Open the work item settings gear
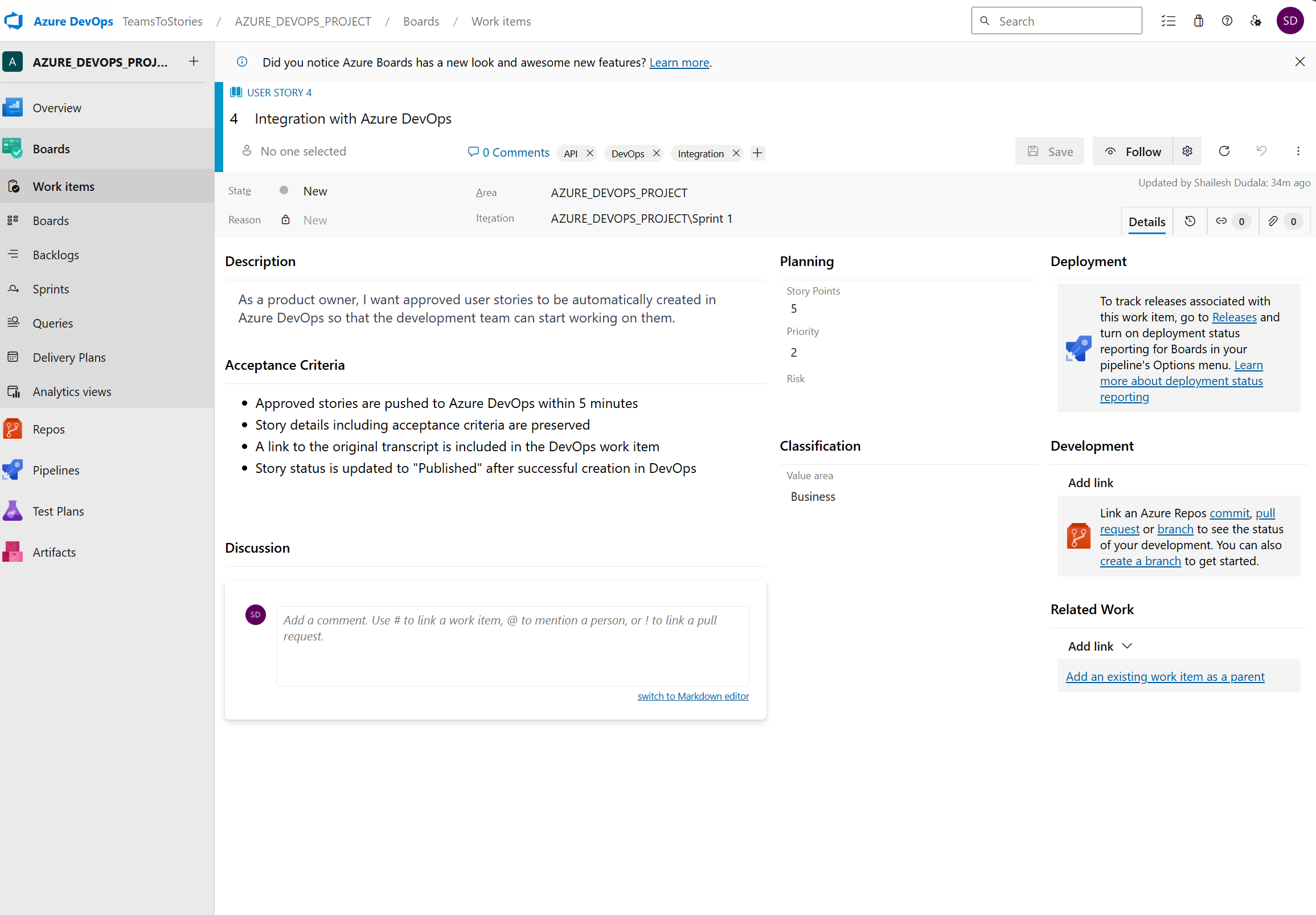This screenshot has width=1316, height=915. point(1187,152)
